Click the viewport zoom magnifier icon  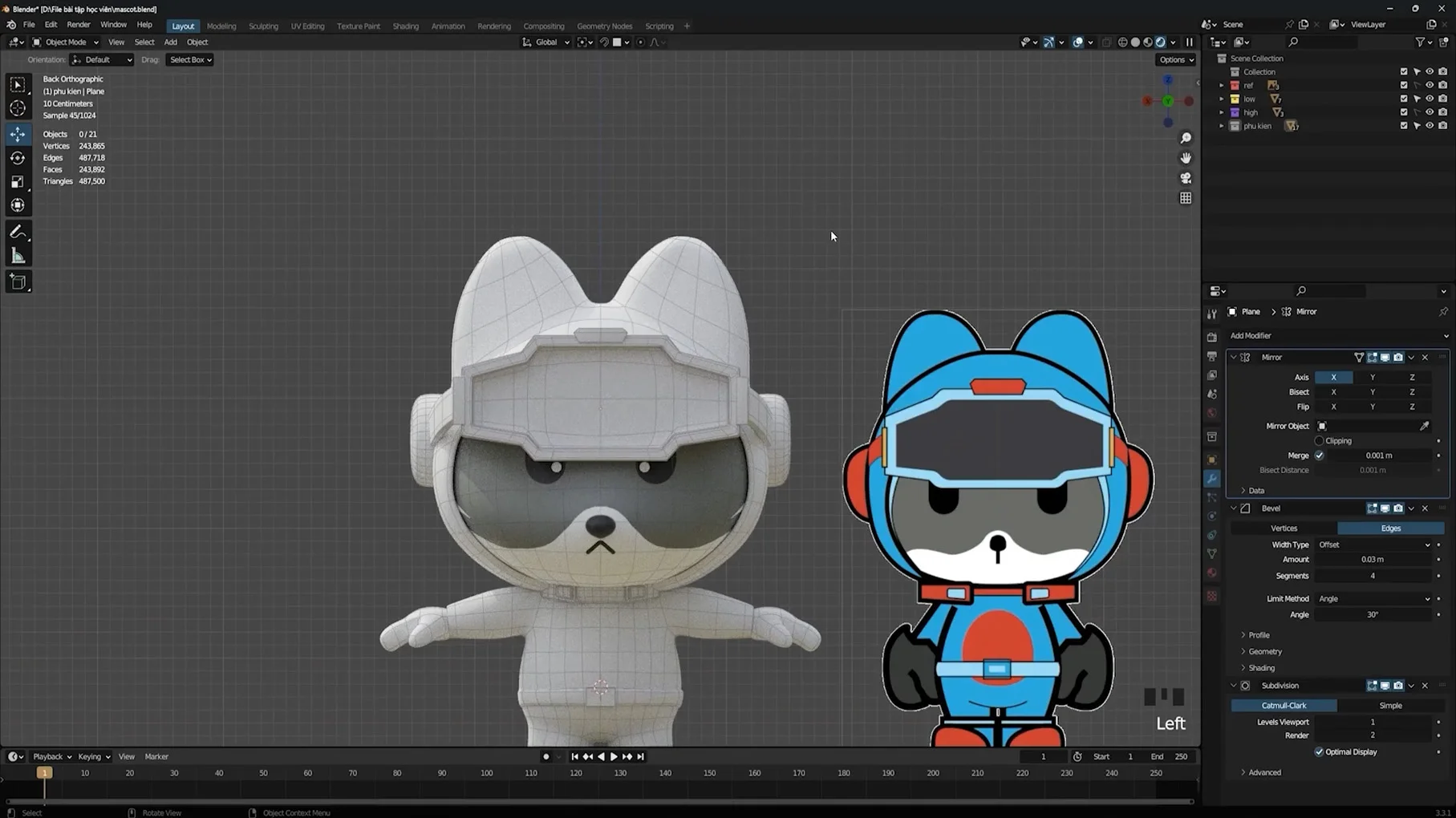click(x=1186, y=138)
